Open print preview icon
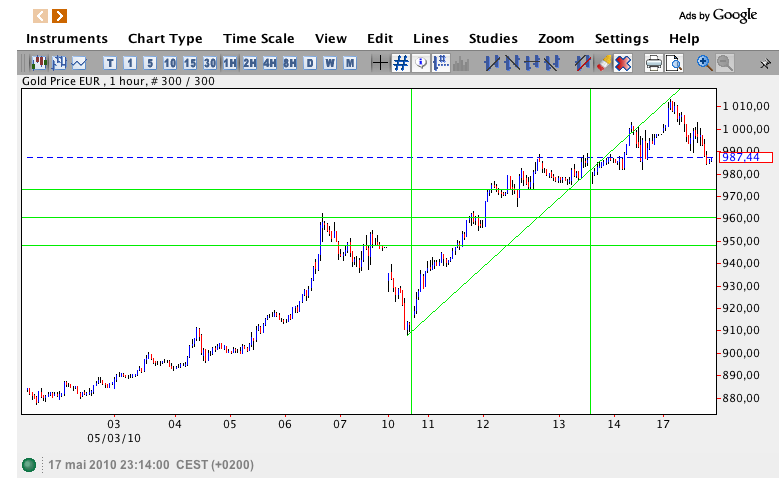This screenshot has width=782, height=484. [x=673, y=63]
